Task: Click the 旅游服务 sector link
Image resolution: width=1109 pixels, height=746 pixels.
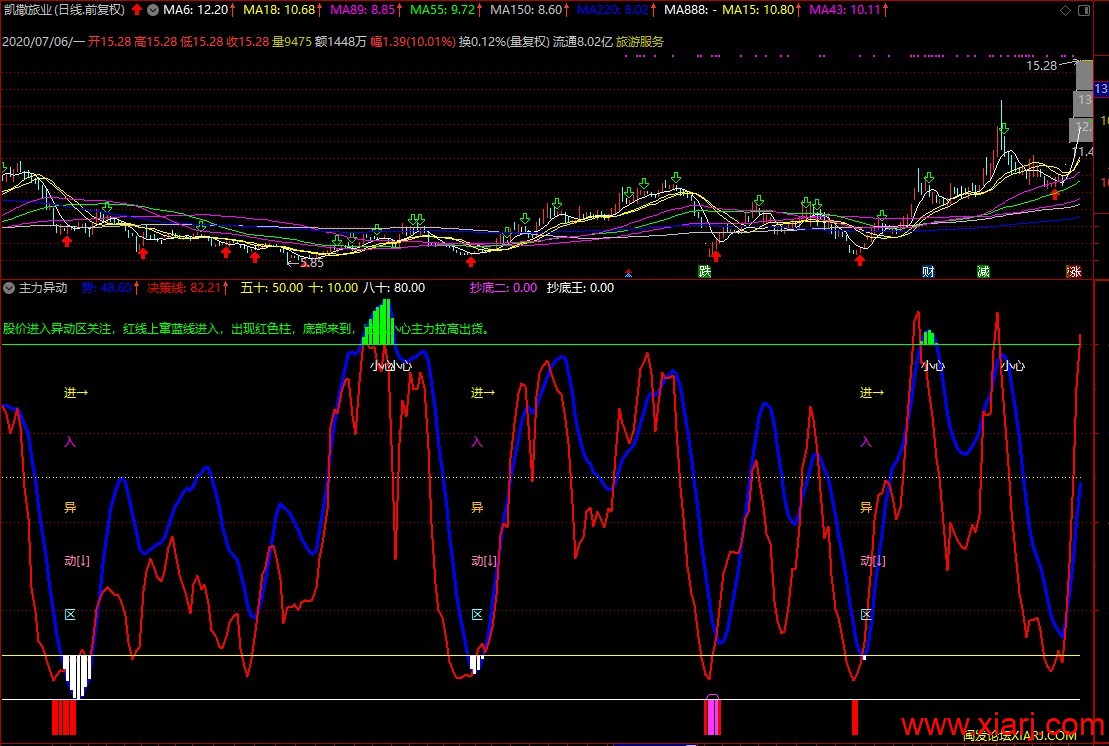Action: point(640,42)
